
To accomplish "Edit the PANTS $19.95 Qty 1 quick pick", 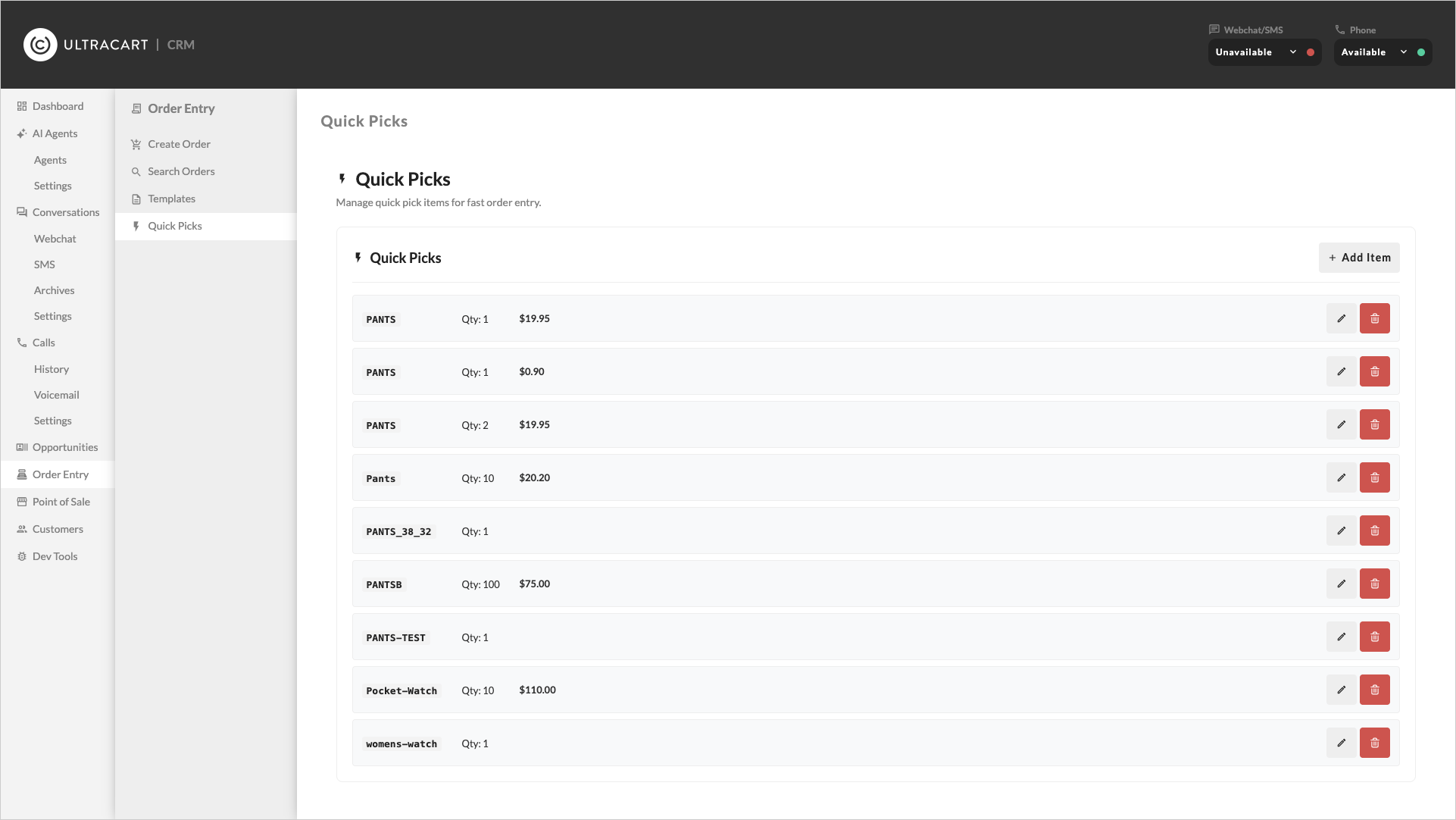I will tap(1341, 318).
